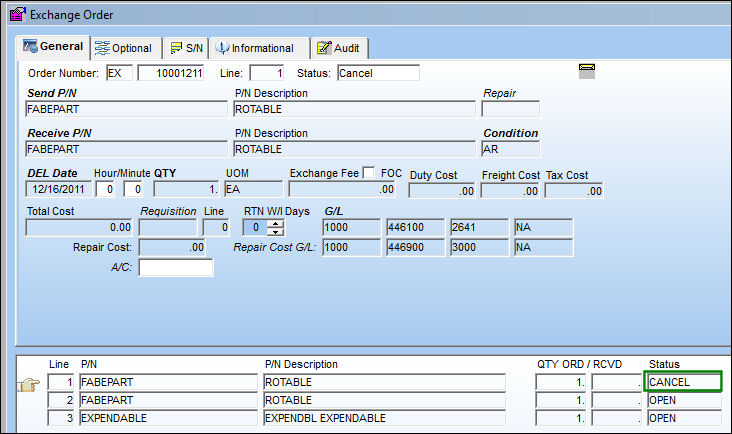The image size is (732, 434).
Task: Click line number 3 cell
Action: pos(61,418)
